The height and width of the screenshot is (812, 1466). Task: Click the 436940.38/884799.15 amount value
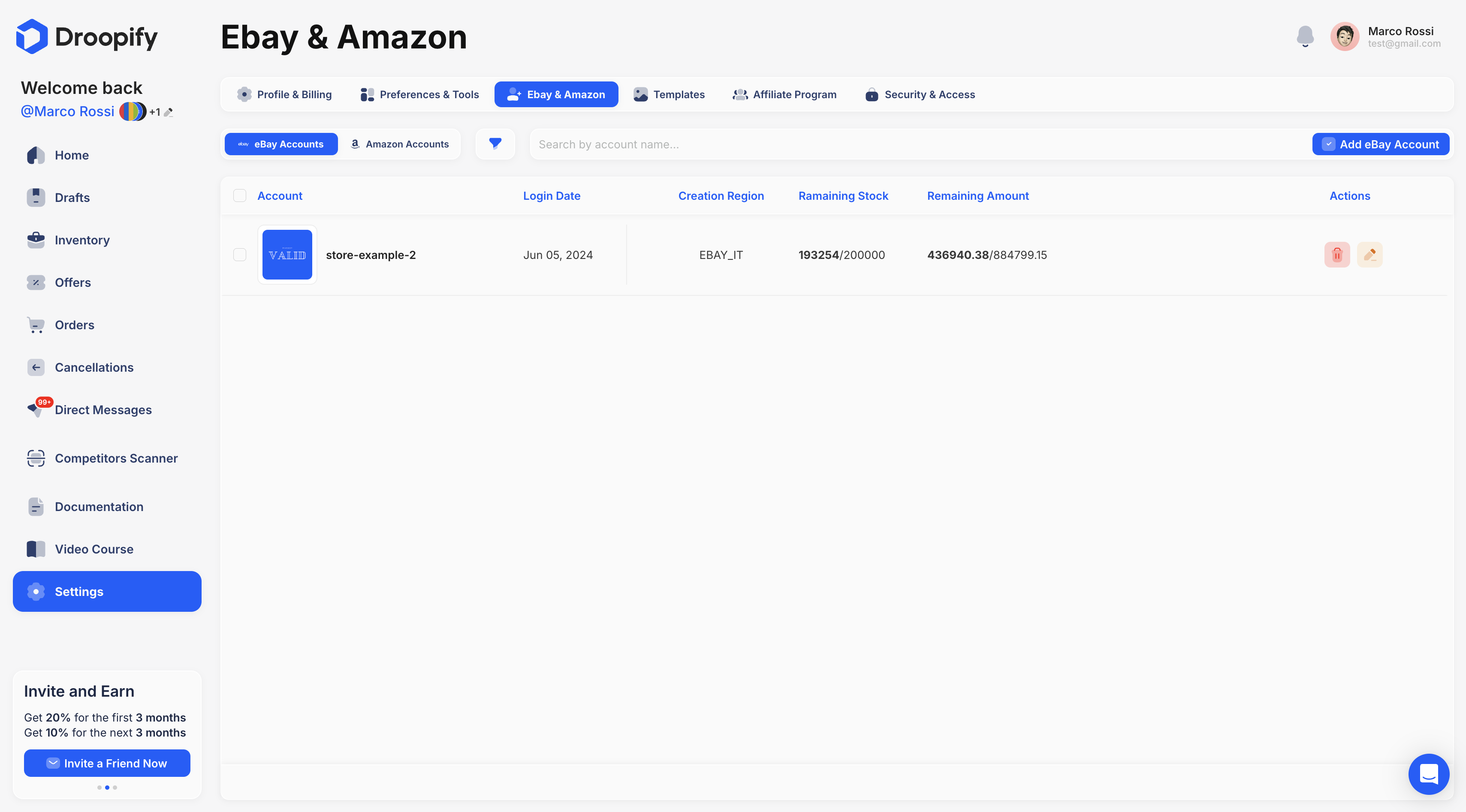987,255
